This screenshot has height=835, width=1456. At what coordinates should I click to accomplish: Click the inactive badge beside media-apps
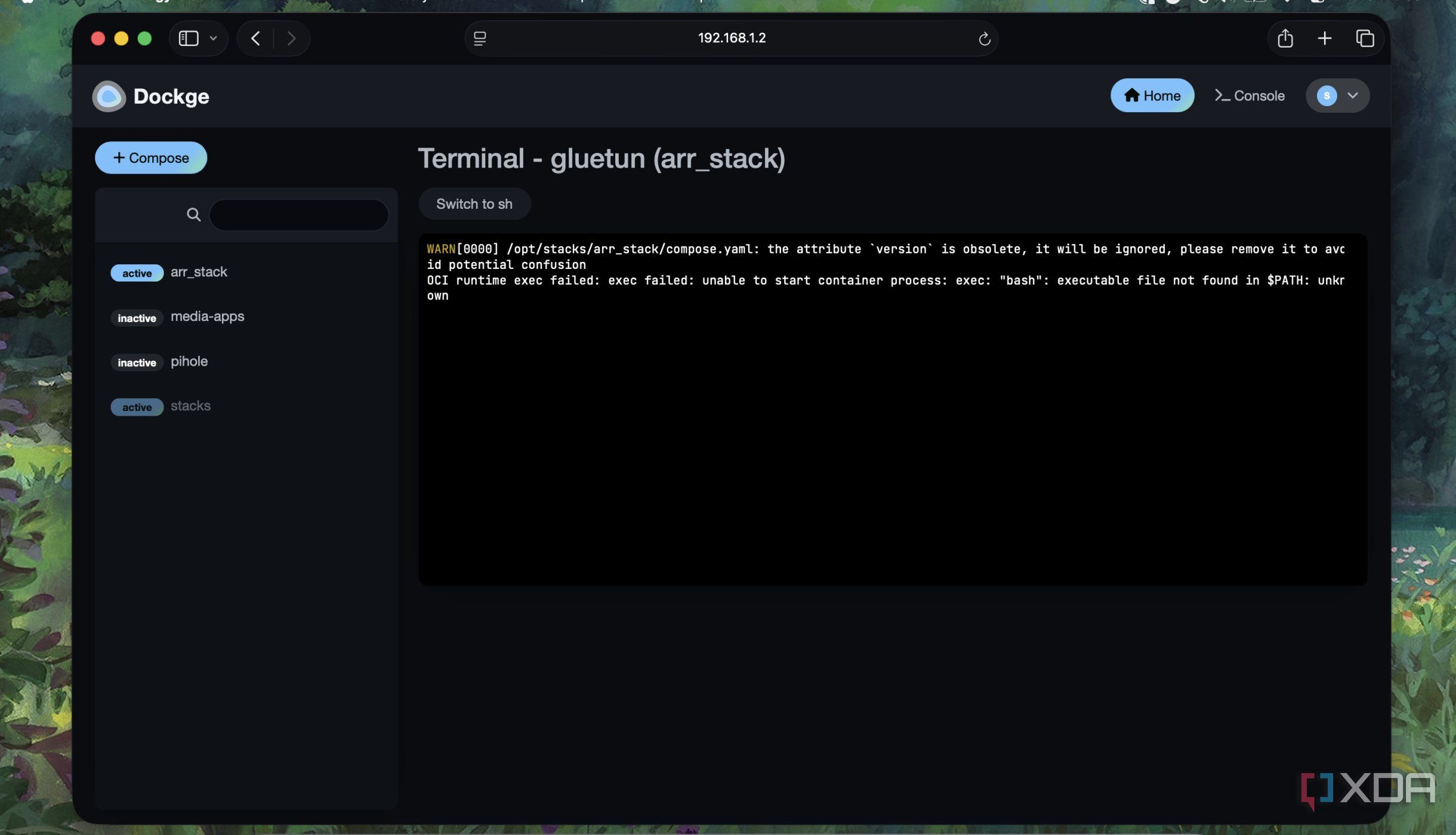click(x=137, y=318)
